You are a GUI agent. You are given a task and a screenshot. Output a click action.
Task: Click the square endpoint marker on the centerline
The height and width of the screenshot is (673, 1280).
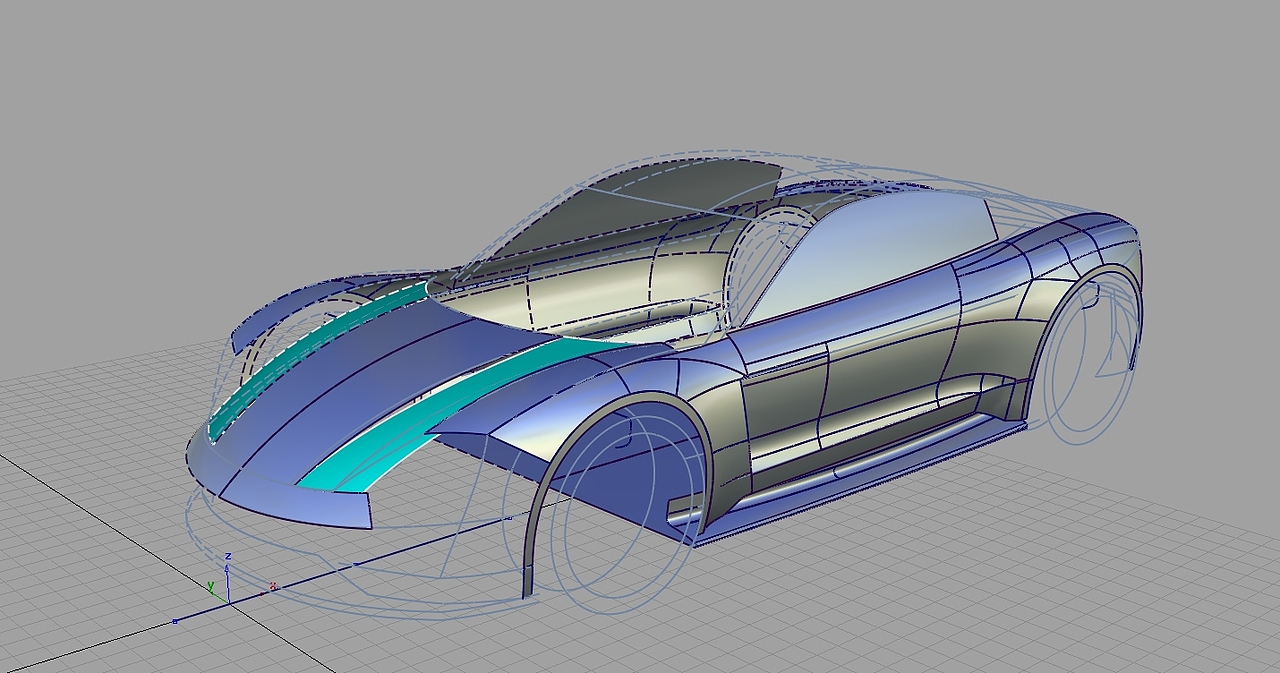[x=175, y=621]
